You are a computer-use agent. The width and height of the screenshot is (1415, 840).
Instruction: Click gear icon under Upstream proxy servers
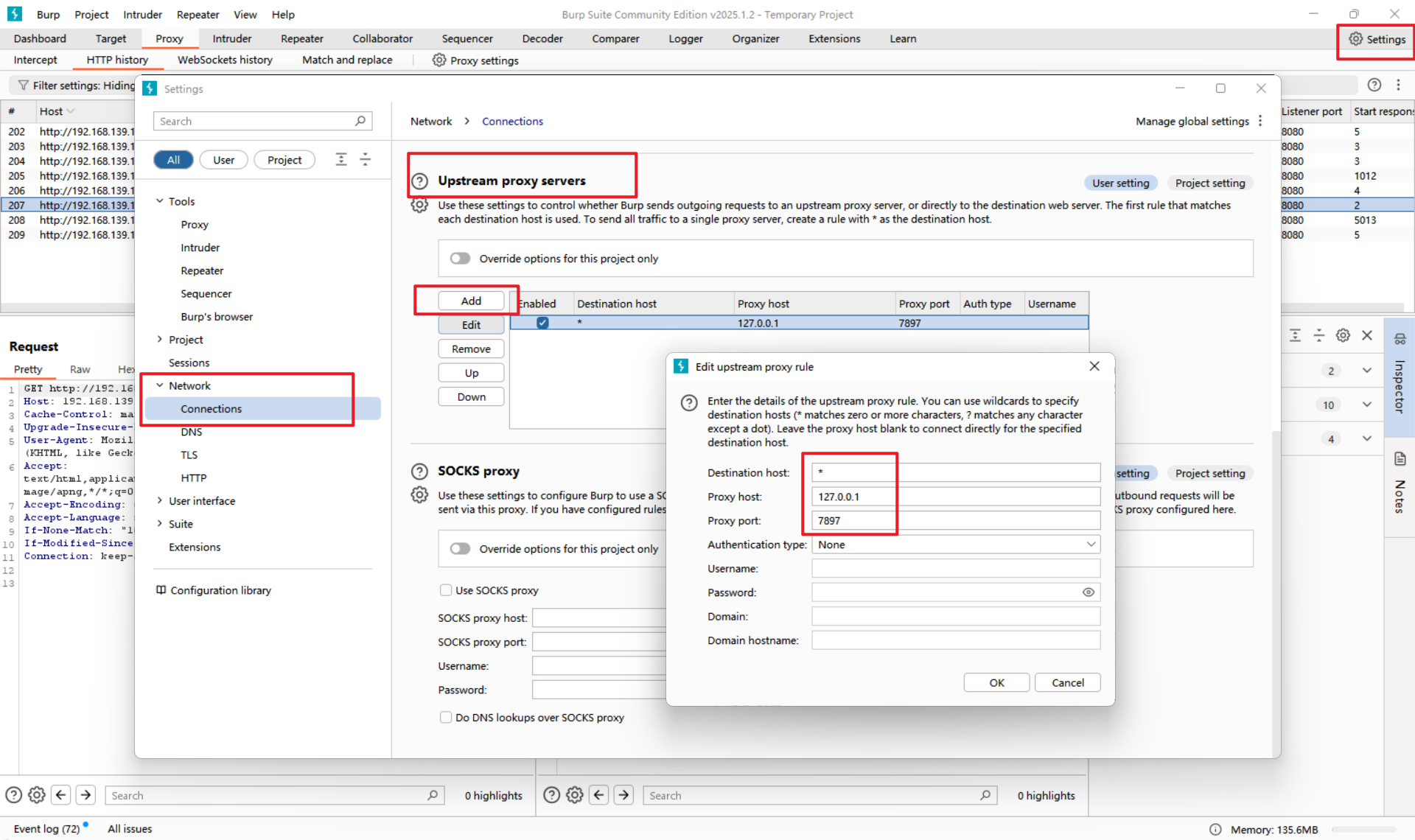[x=419, y=205]
